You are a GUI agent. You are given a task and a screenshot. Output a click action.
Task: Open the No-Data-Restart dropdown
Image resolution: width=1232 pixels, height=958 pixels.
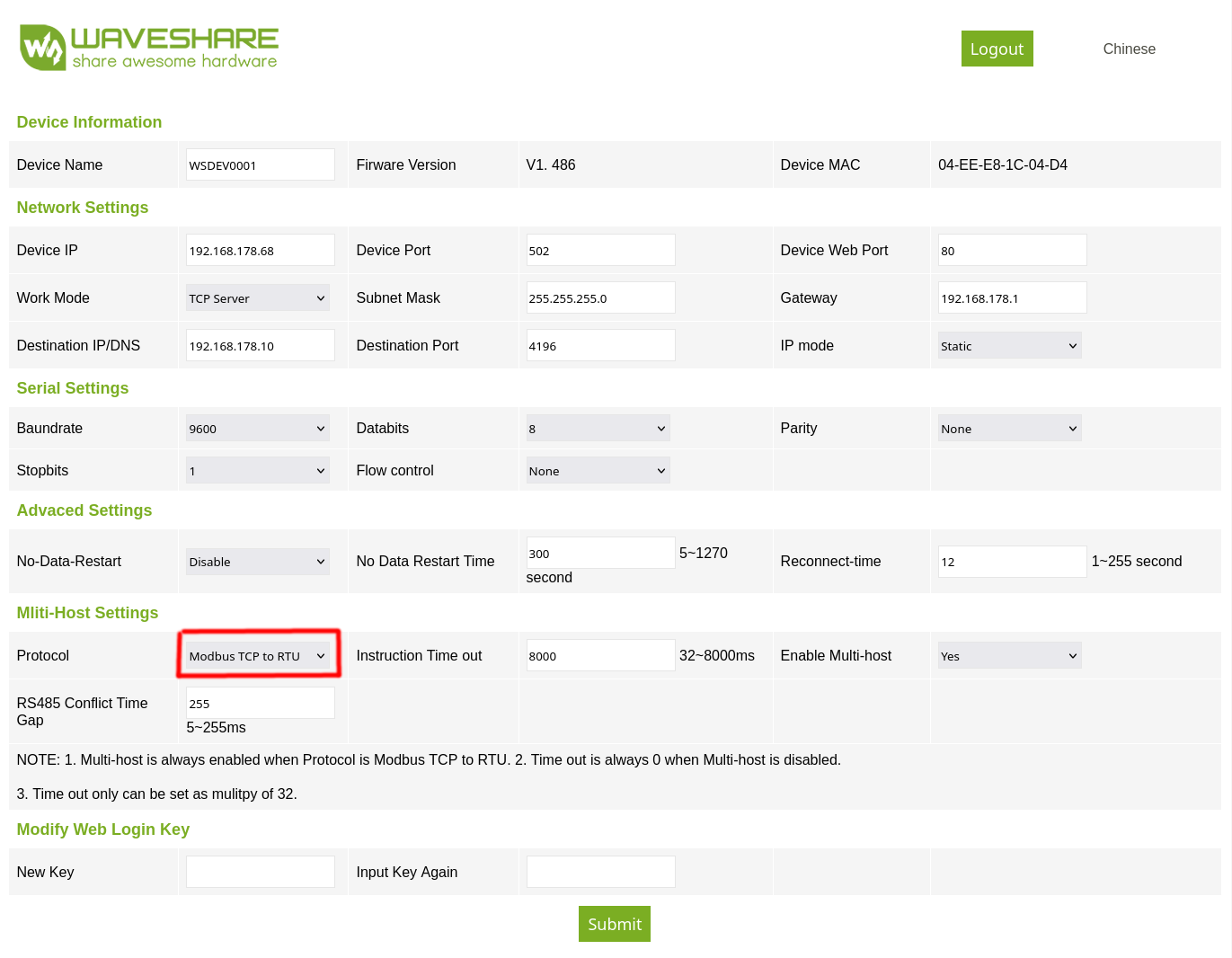pos(257,562)
